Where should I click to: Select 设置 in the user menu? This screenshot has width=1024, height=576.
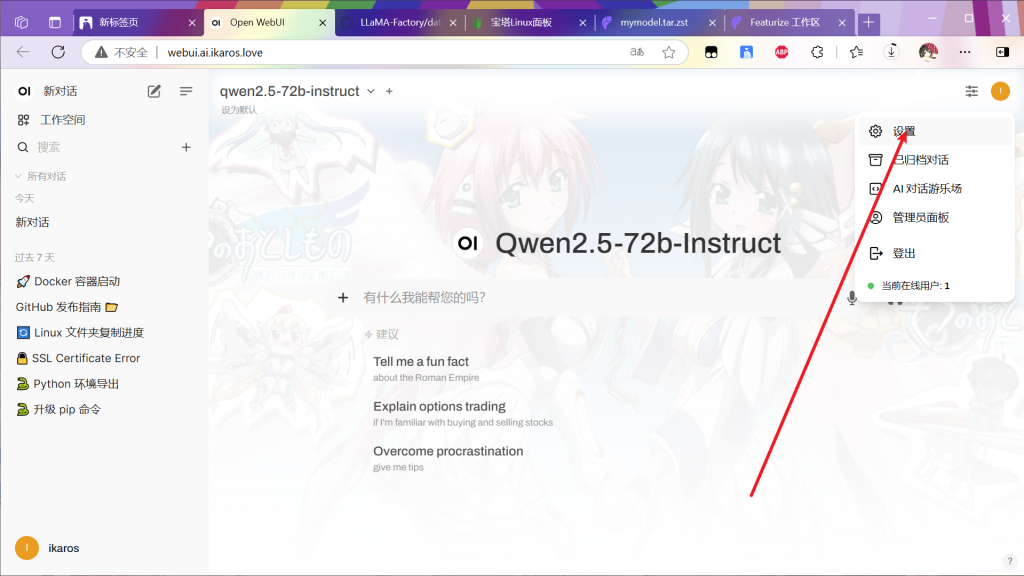934,131
